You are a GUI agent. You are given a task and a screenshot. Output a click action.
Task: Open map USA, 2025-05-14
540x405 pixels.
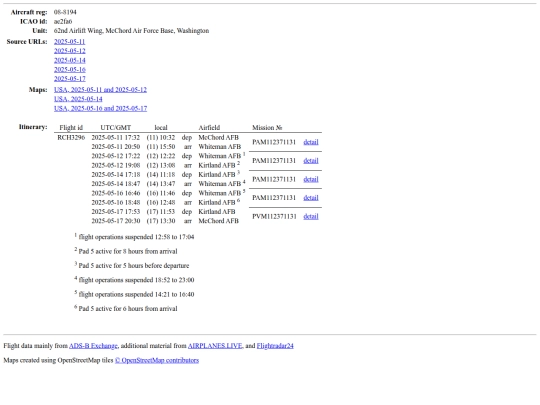coord(78,99)
